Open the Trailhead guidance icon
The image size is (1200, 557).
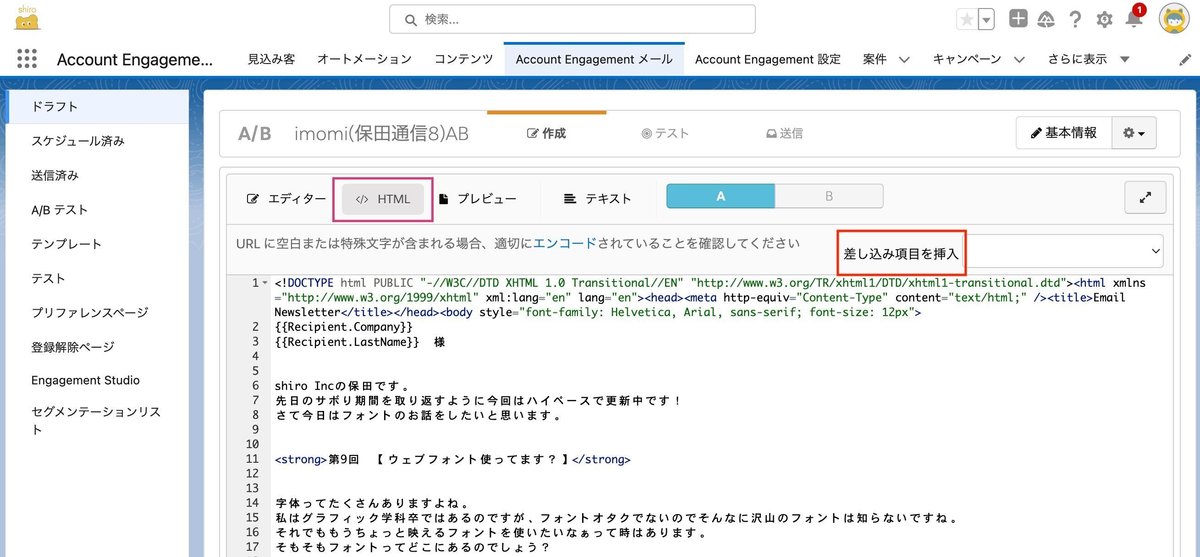(1046, 19)
